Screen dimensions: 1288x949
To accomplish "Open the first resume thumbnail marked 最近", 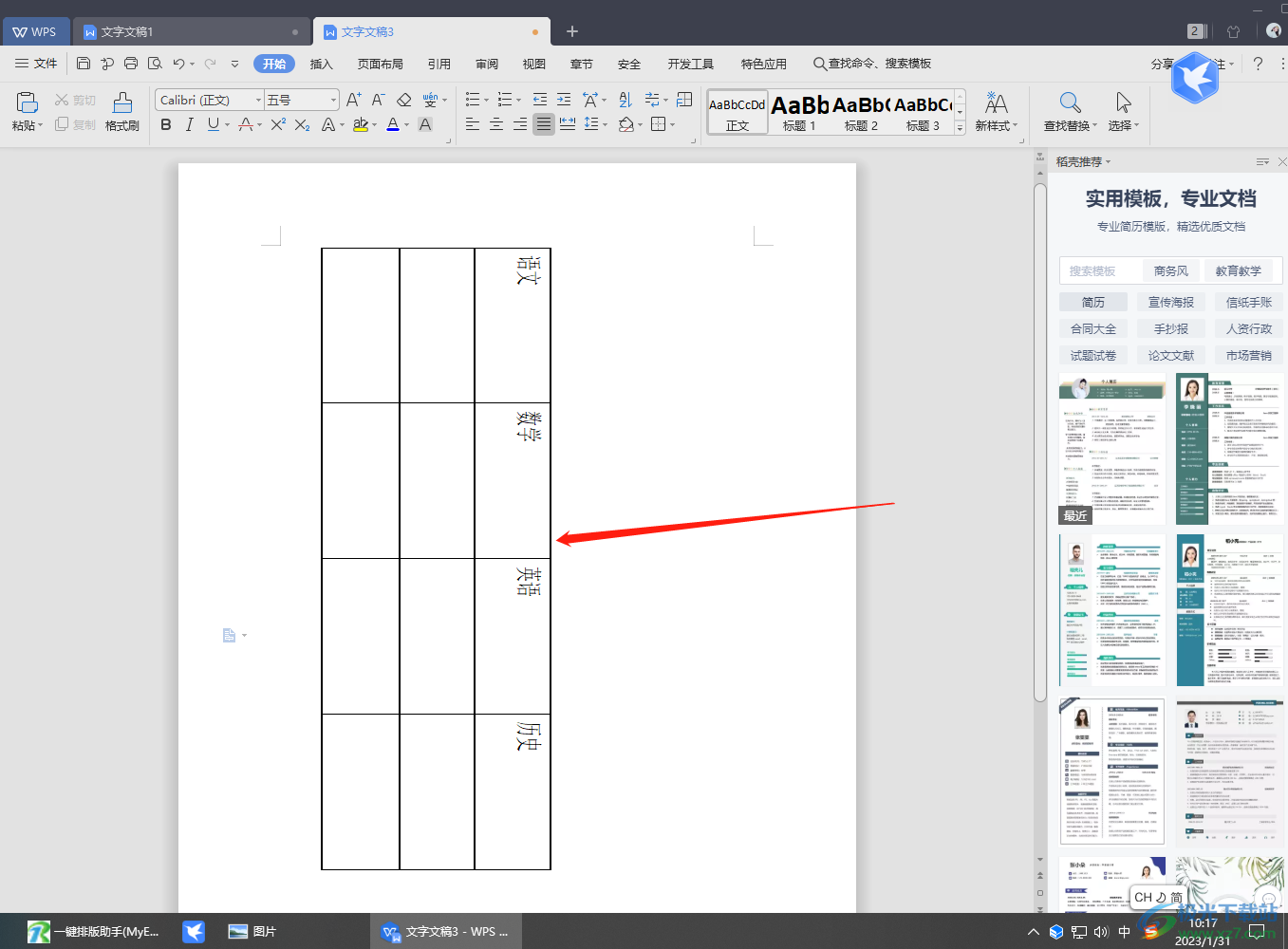I will click(1112, 449).
